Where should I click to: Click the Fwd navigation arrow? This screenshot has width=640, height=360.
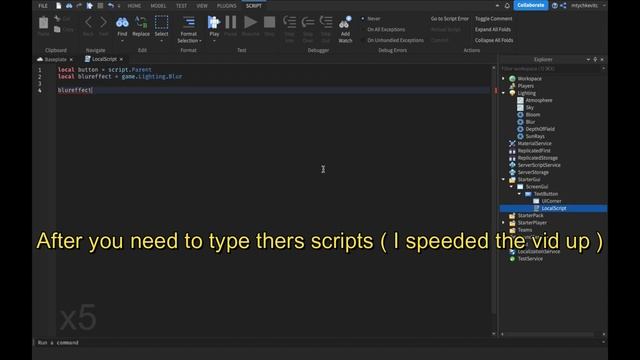[103, 22]
